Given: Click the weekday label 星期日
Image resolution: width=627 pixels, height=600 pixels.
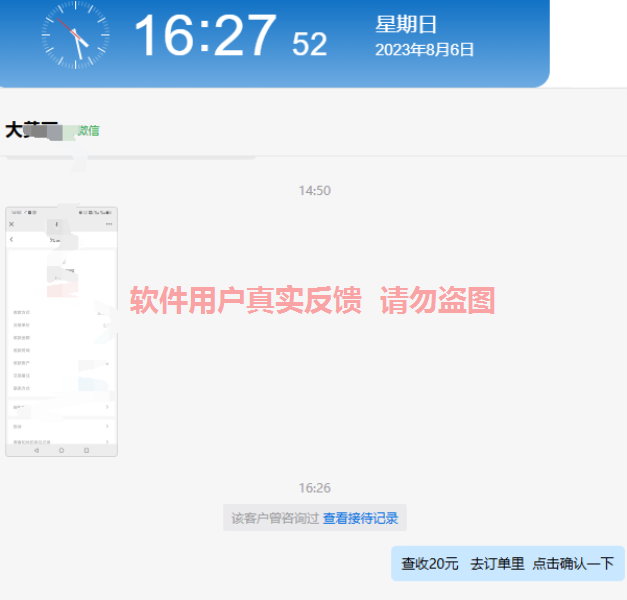Looking at the screenshot, I should (x=405, y=24).
